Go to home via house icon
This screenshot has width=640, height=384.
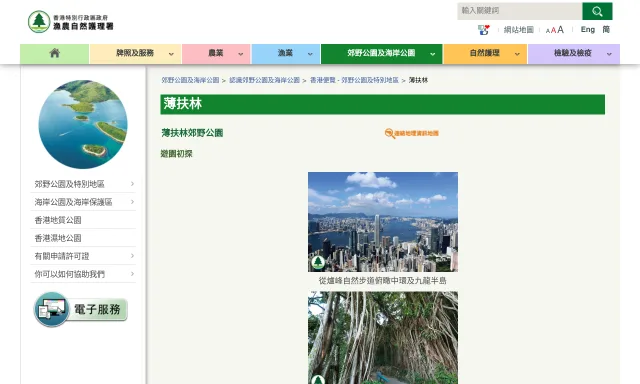[x=55, y=53]
